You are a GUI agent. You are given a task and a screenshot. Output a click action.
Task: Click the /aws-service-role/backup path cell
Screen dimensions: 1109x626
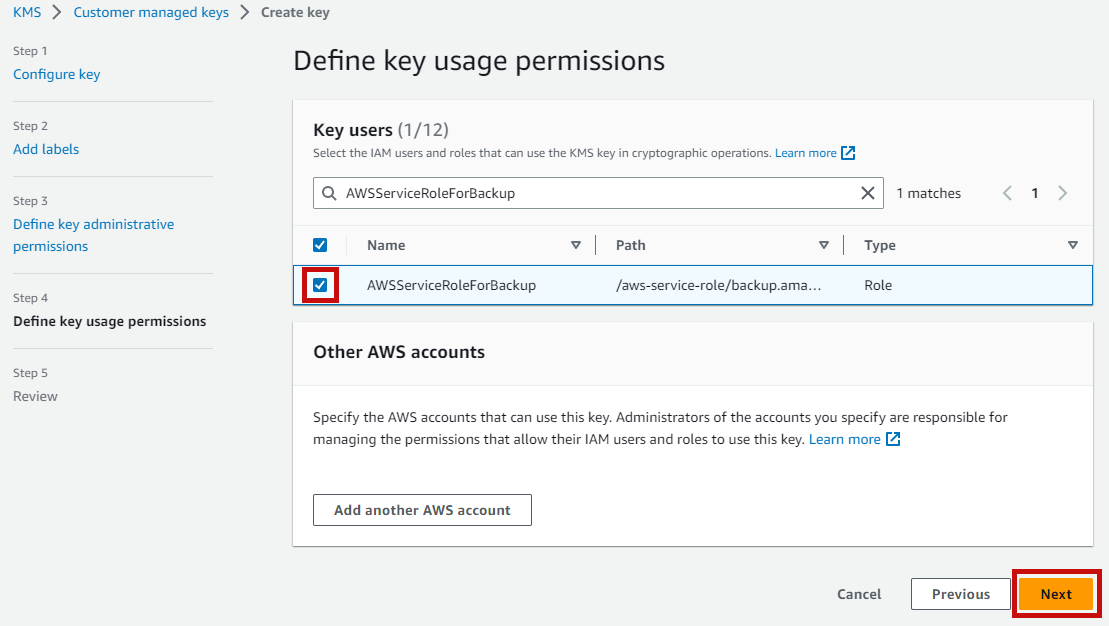pyautogui.click(x=719, y=285)
